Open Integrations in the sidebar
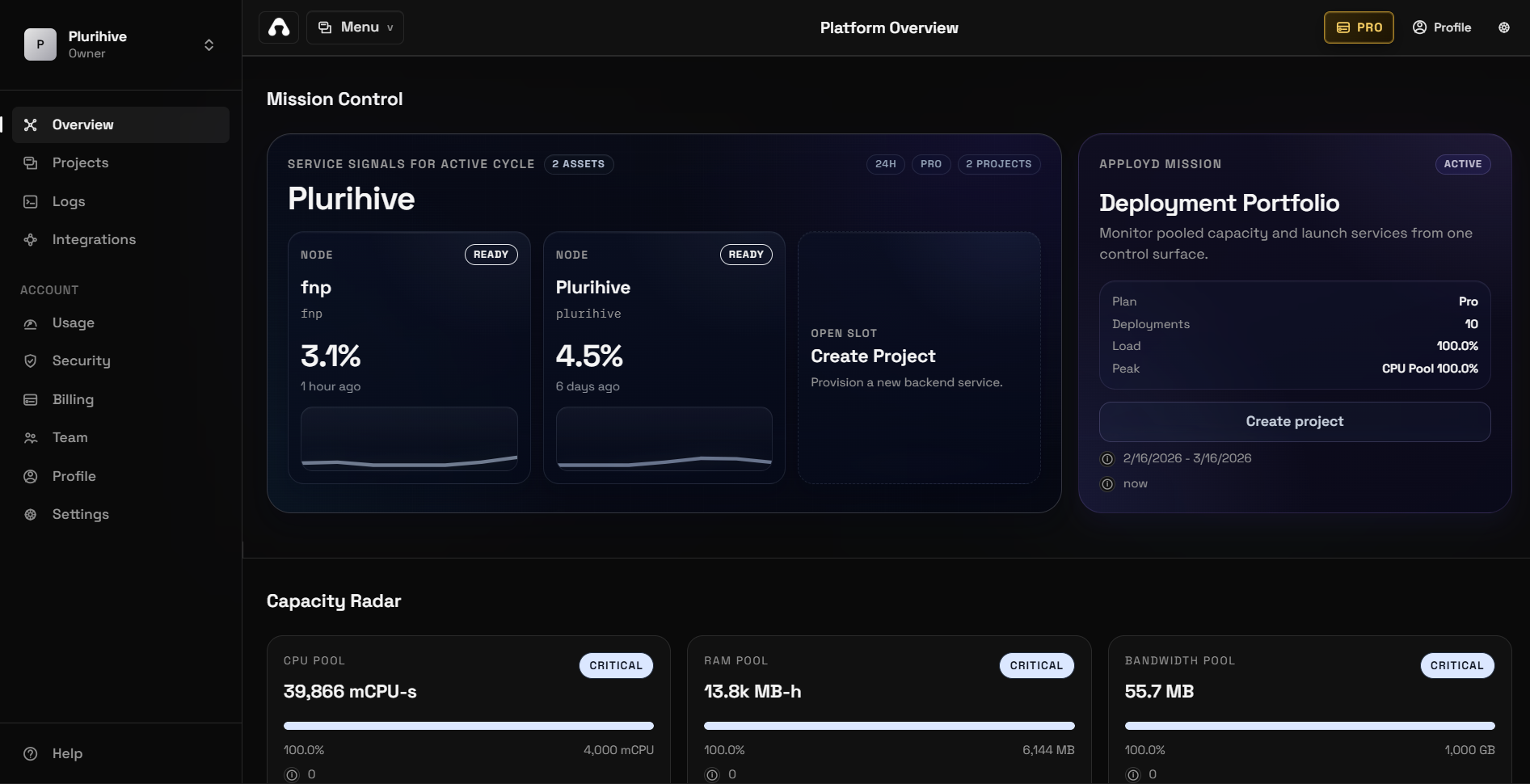 coord(120,239)
